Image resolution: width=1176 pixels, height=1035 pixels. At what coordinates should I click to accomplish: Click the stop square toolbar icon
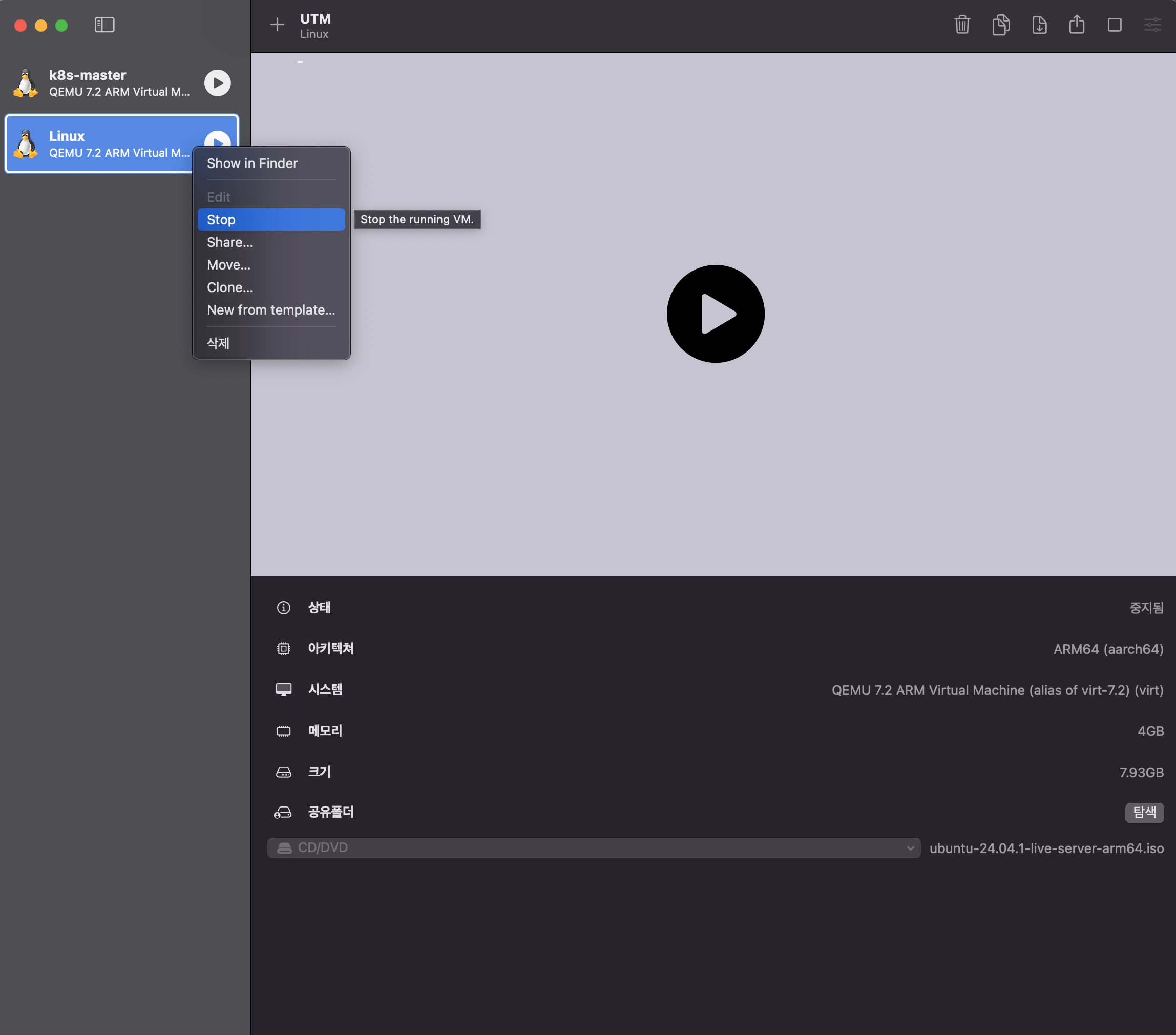pos(1115,25)
